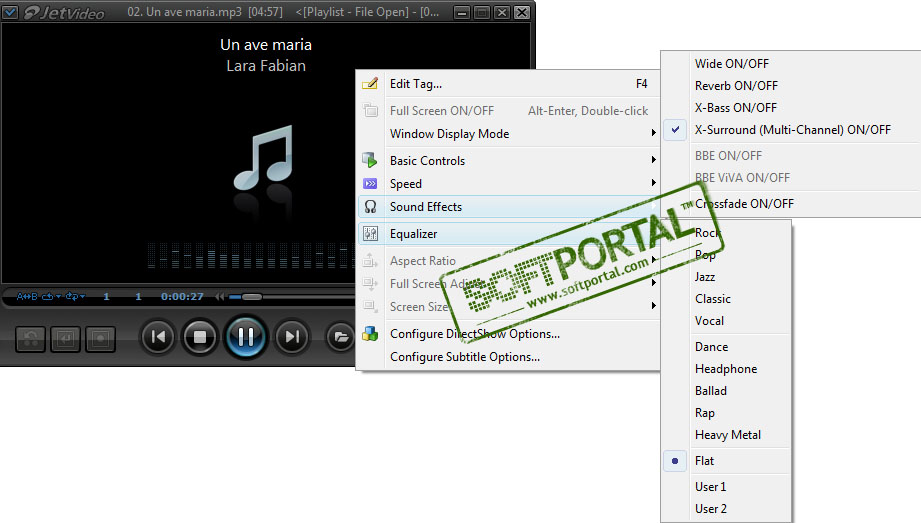Click the A-B repeat section icon
This screenshot has height=523, width=921.
pyautogui.click(x=28, y=297)
